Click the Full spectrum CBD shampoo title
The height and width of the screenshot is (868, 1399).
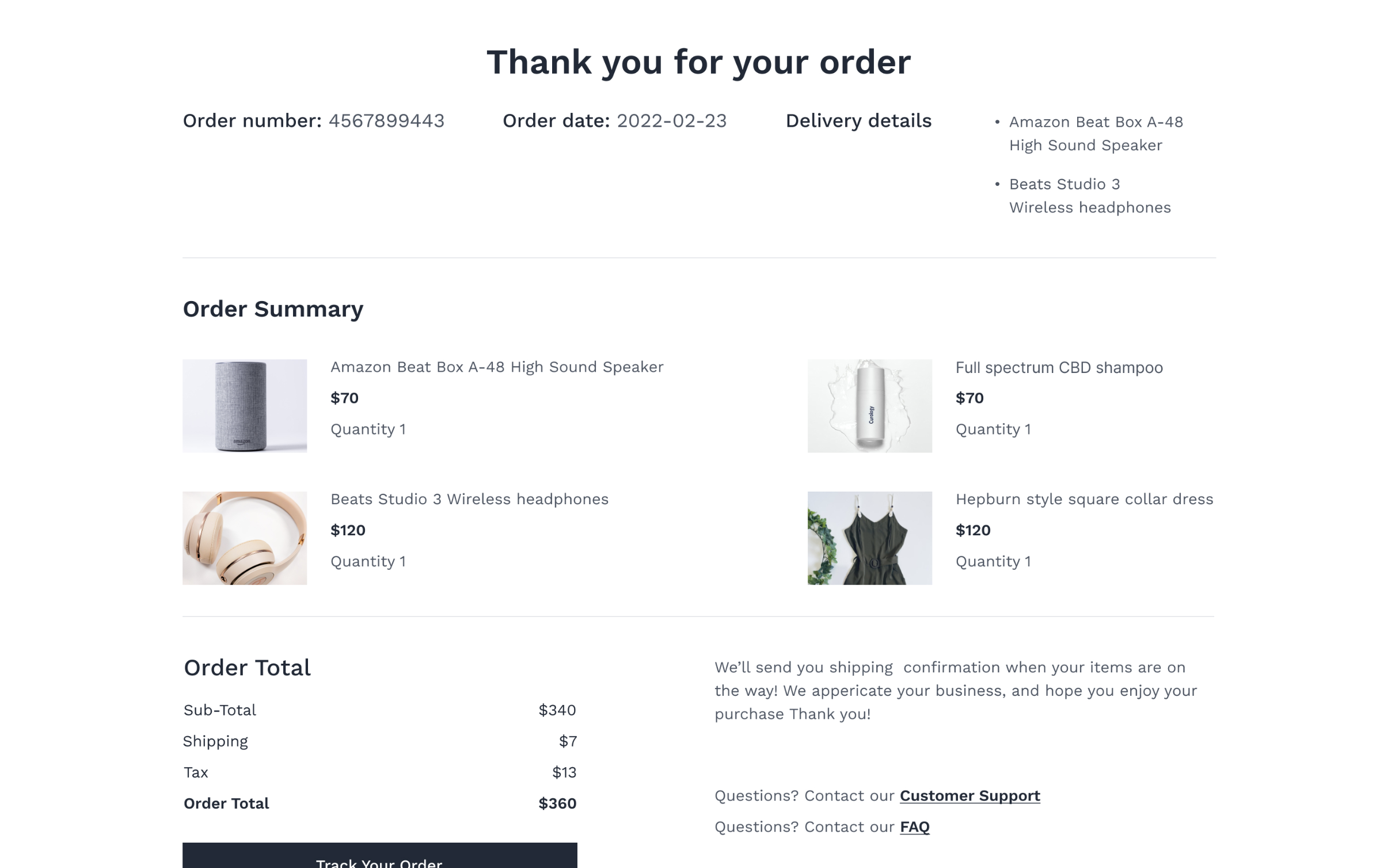click(x=1059, y=367)
